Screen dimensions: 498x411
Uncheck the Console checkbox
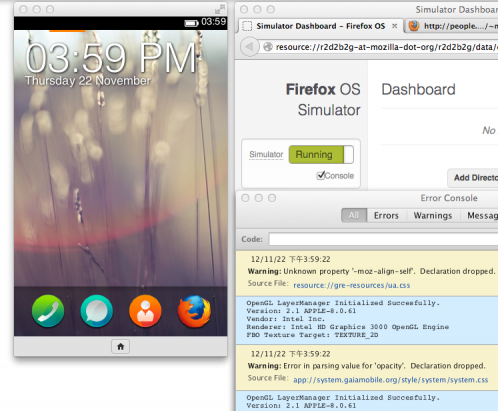[x=321, y=175]
